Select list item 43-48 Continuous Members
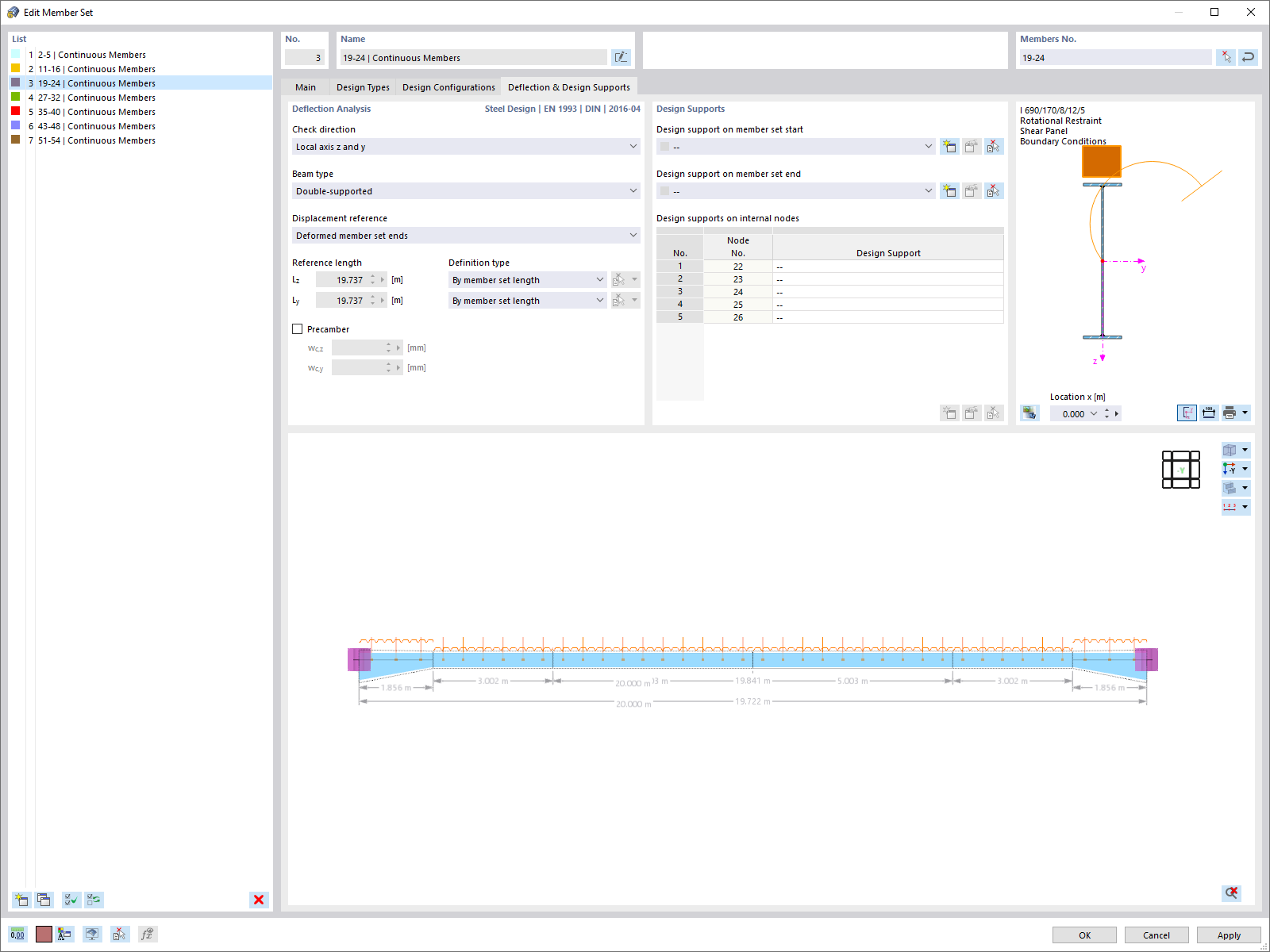This screenshot has height=952, width=1270. (140, 126)
